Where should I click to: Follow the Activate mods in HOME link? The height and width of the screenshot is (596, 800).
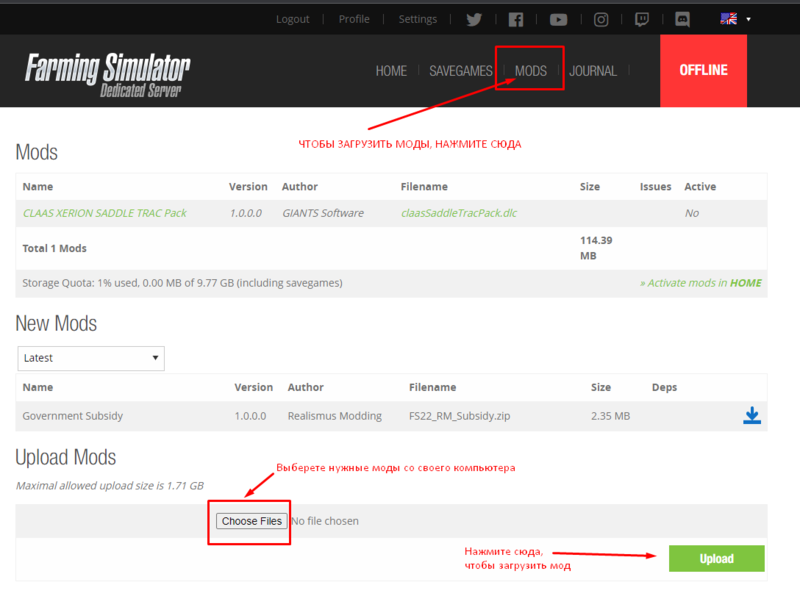coord(701,283)
